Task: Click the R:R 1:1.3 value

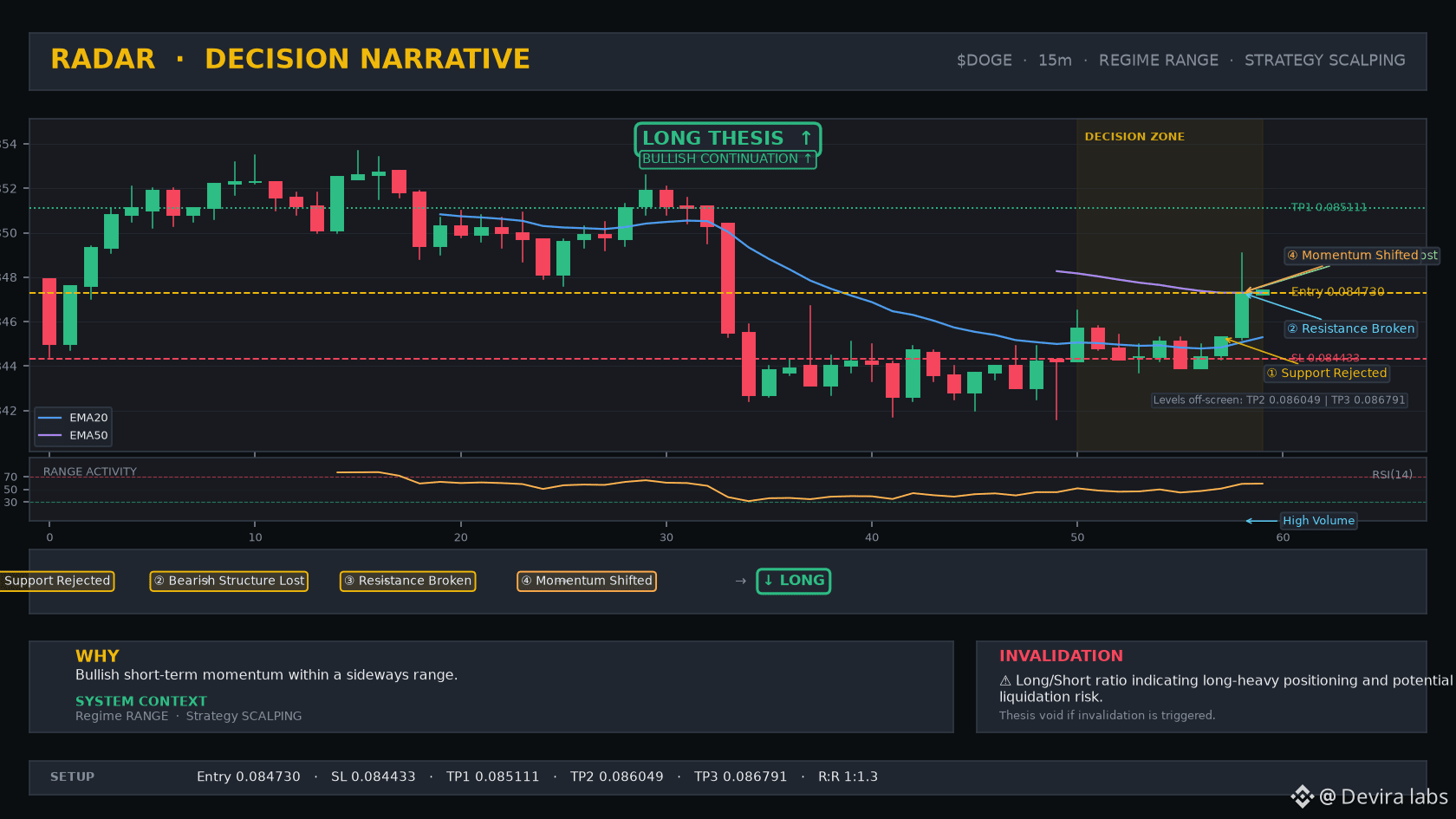Action: click(848, 777)
